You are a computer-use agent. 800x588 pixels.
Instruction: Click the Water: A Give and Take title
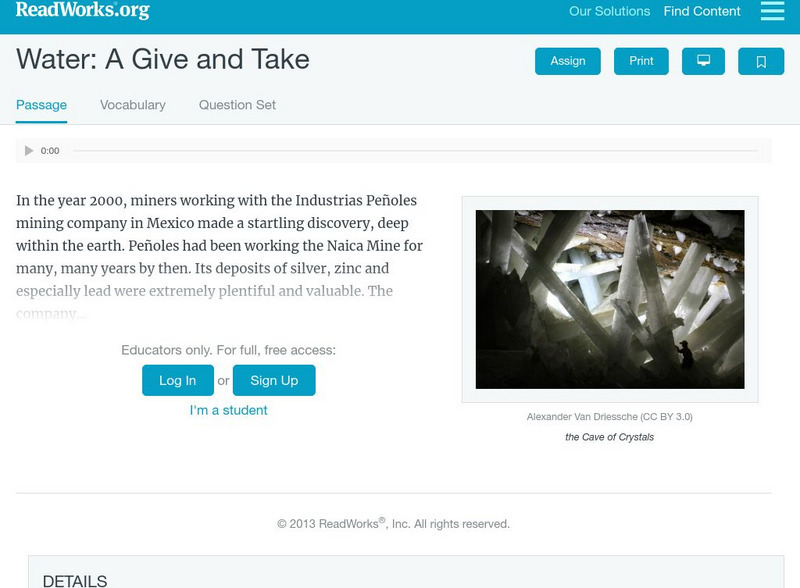(x=163, y=60)
